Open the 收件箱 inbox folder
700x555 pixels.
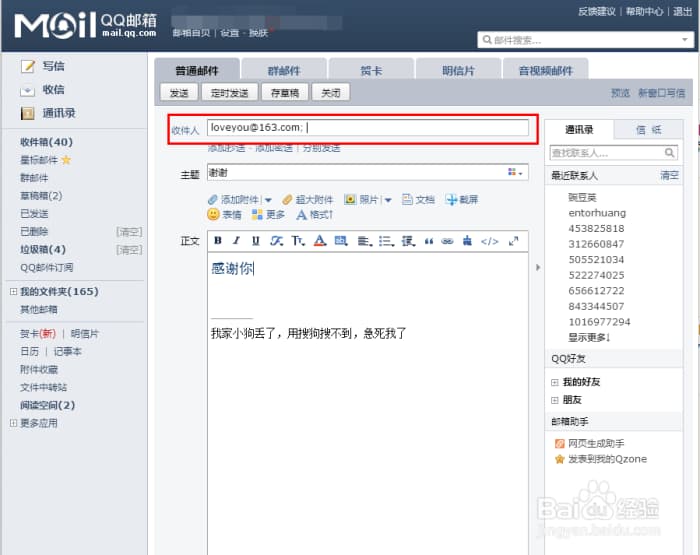pyautogui.click(x=46, y=142)
